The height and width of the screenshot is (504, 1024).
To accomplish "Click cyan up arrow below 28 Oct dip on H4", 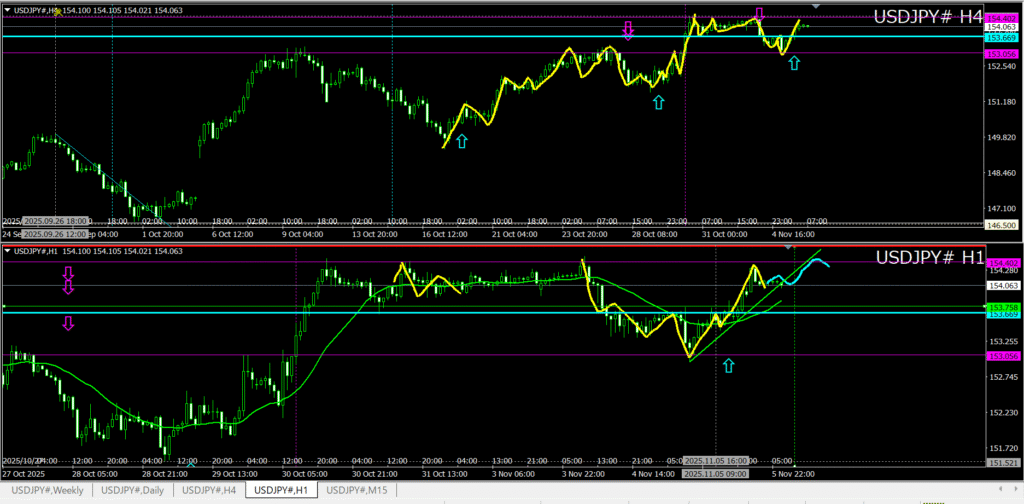I will [658, 101].
